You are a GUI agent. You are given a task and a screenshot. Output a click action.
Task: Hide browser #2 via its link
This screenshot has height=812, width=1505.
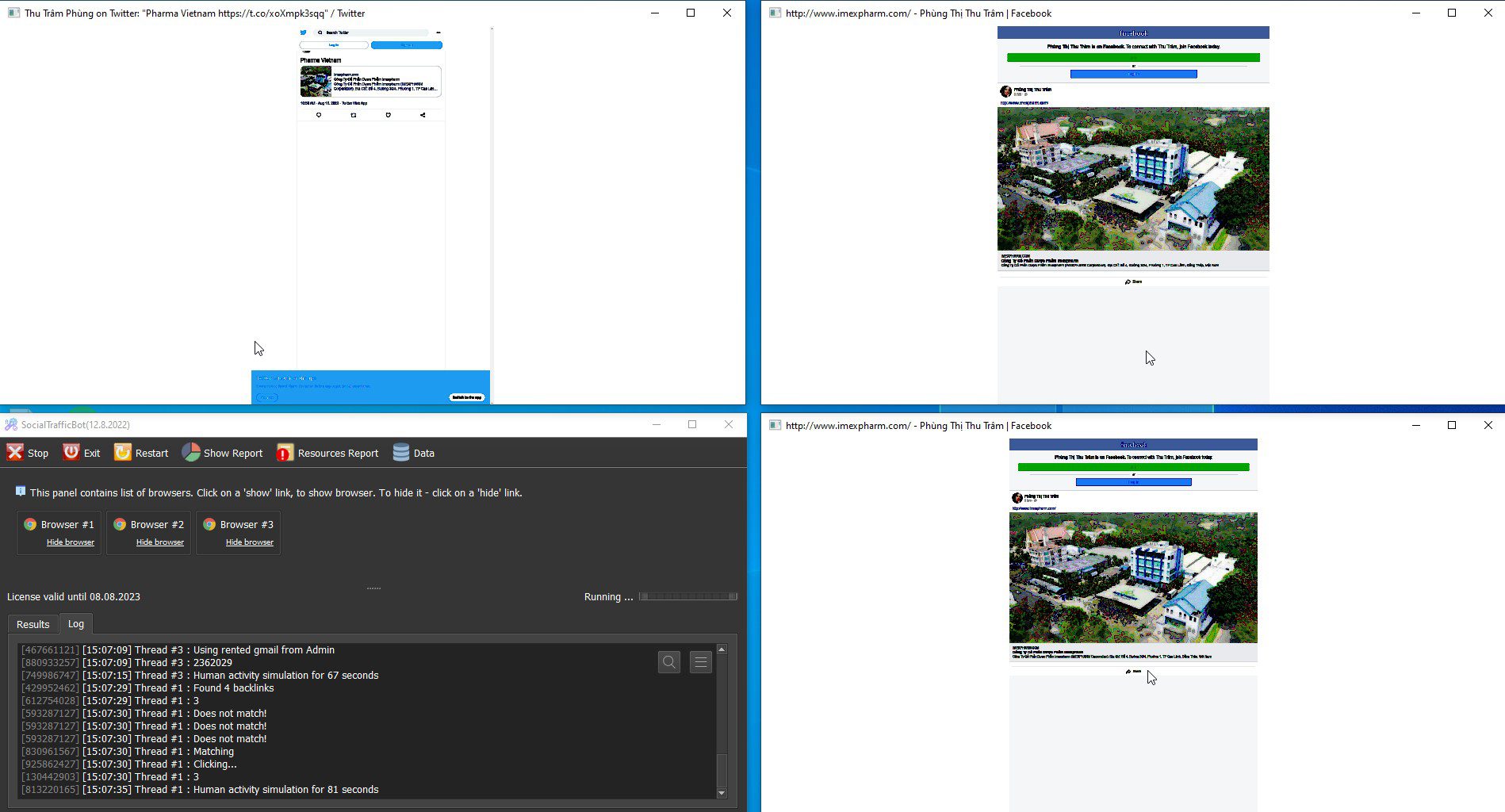pyautogui.click(x=160, y=542)
